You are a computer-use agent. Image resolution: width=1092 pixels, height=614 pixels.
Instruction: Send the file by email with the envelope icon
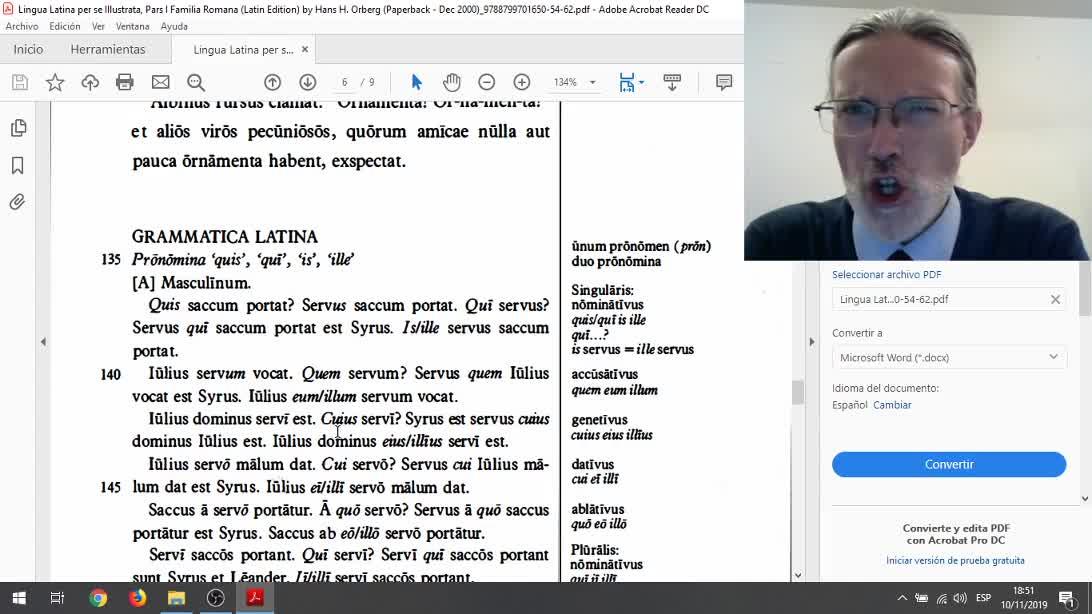pyautogui.click(x=161, y=82)
